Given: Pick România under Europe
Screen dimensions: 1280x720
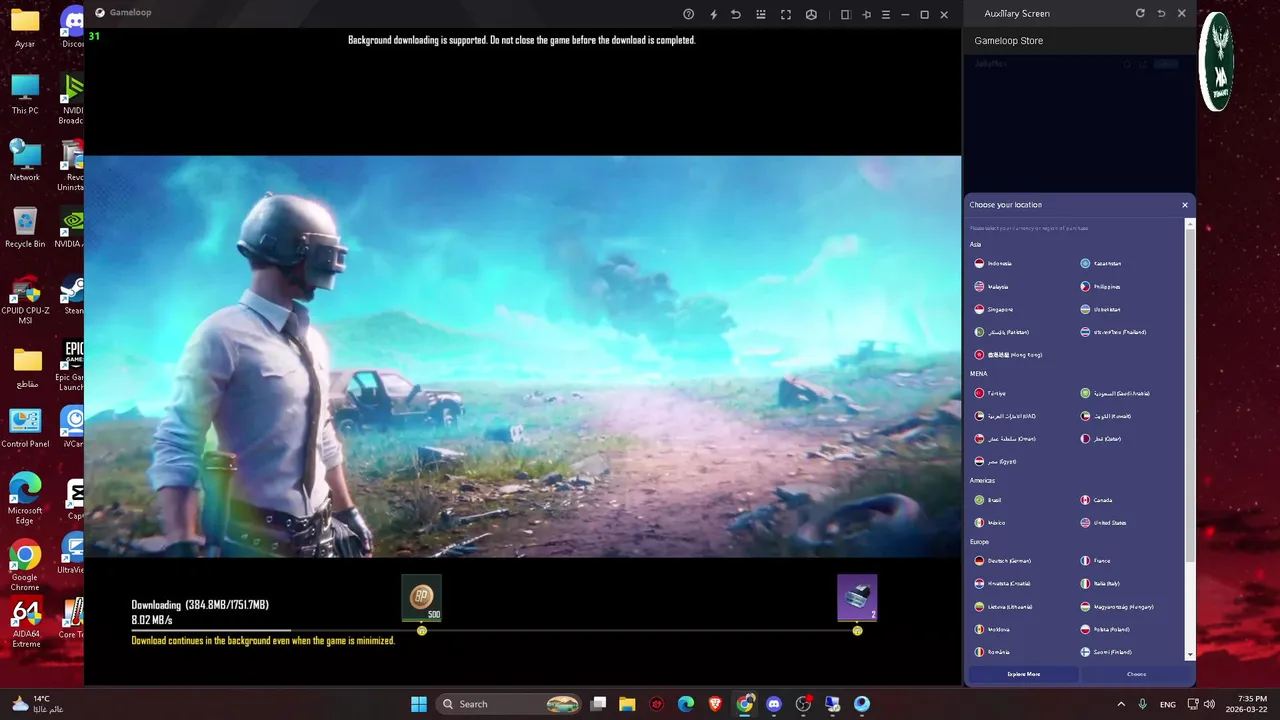Looking at the screenshot, I should [x=992, y=652].
